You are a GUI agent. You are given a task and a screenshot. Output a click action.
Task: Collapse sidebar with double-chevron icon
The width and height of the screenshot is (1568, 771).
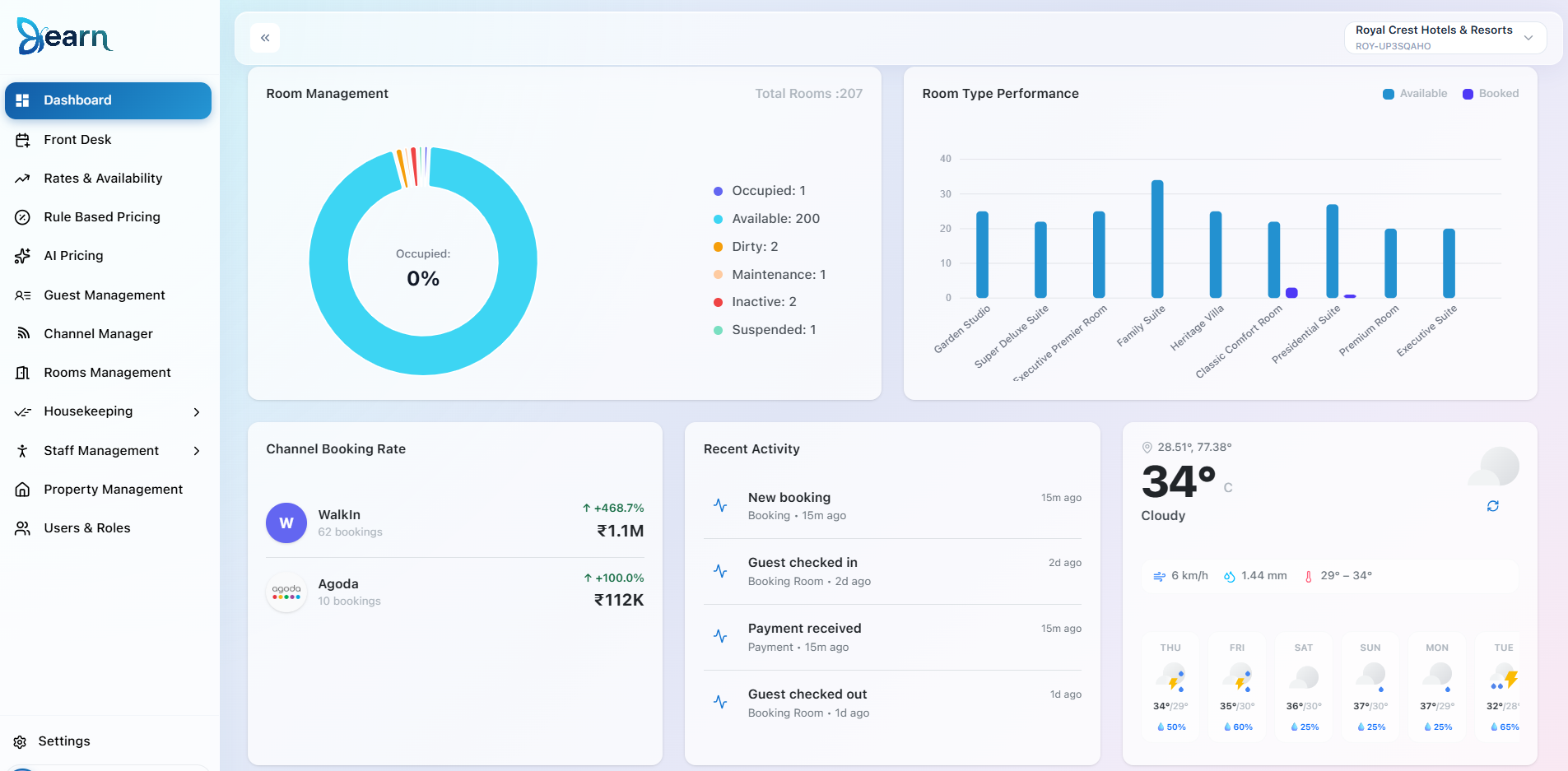265,38
